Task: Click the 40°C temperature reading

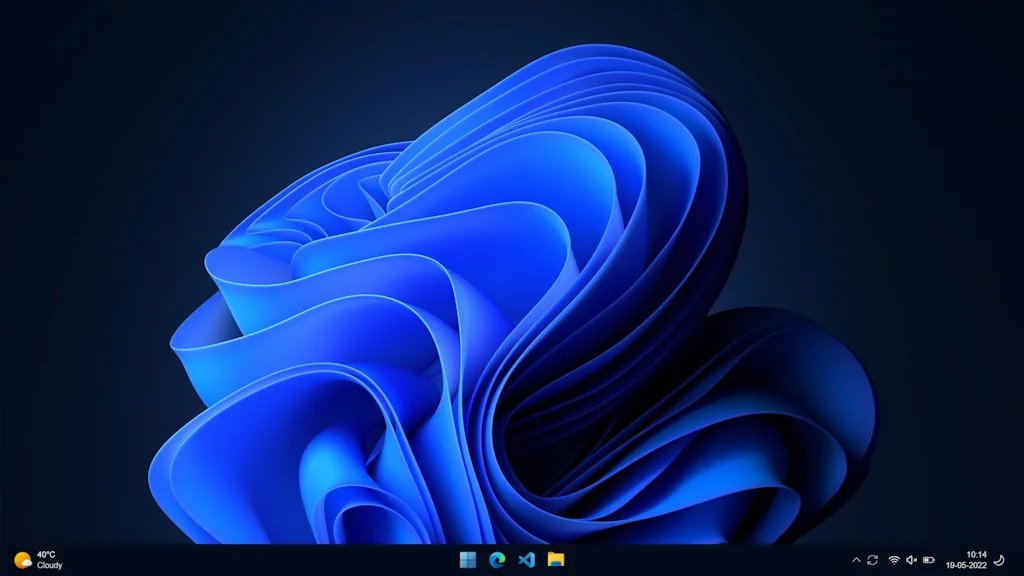Action: point(44,553)
